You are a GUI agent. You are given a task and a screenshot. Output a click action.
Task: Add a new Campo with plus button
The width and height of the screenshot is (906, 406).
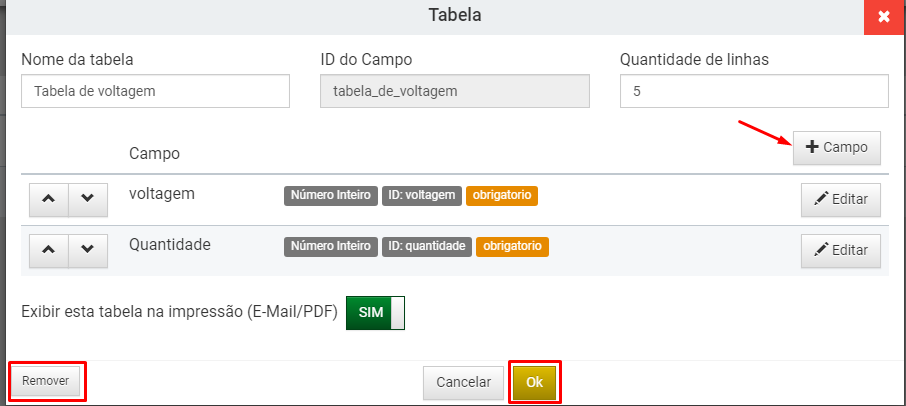(x=837, y=148)
